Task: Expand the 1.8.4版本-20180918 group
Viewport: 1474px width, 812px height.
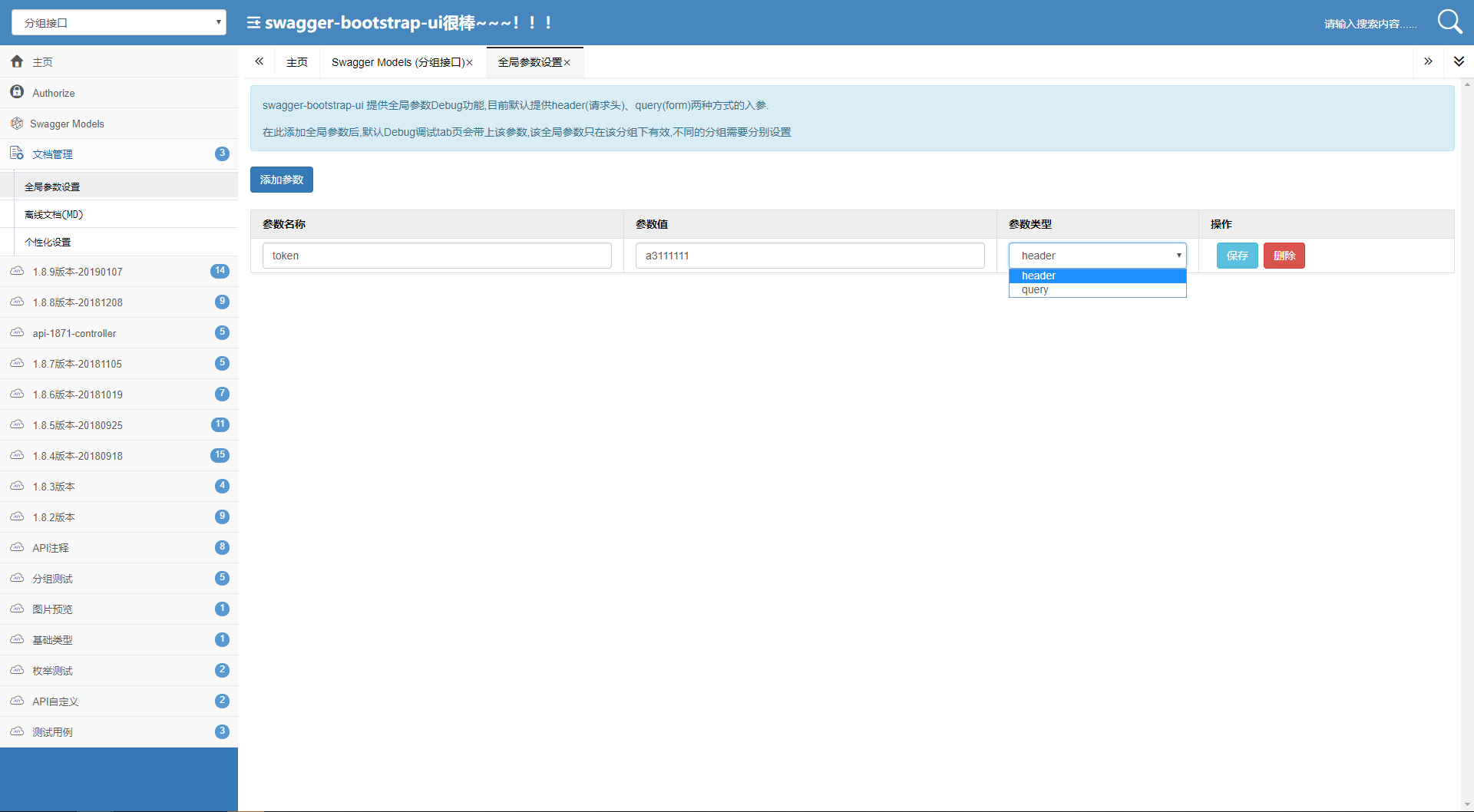Action: pos(119,455)
